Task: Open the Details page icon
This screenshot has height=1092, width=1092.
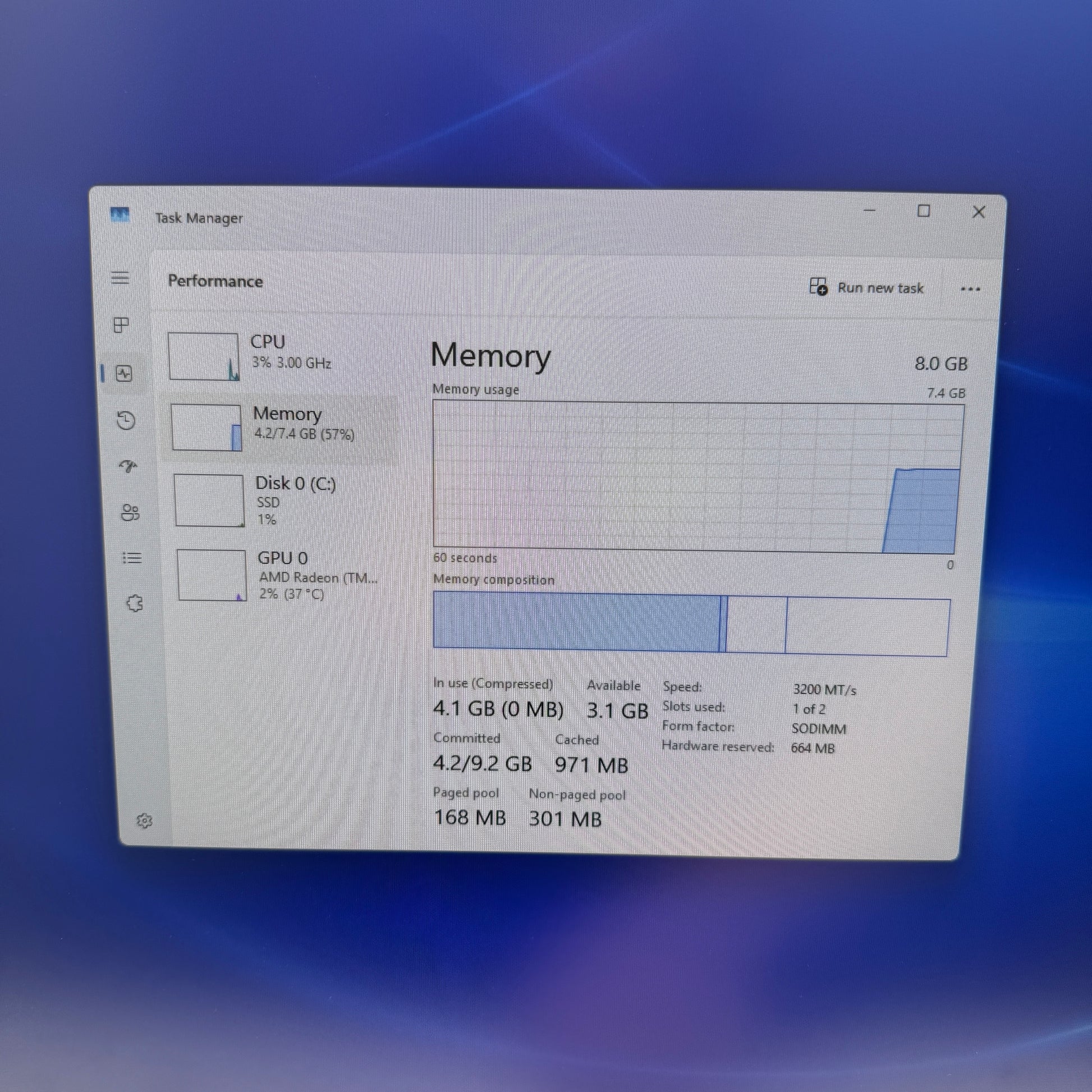Action: tap(132, 558)
